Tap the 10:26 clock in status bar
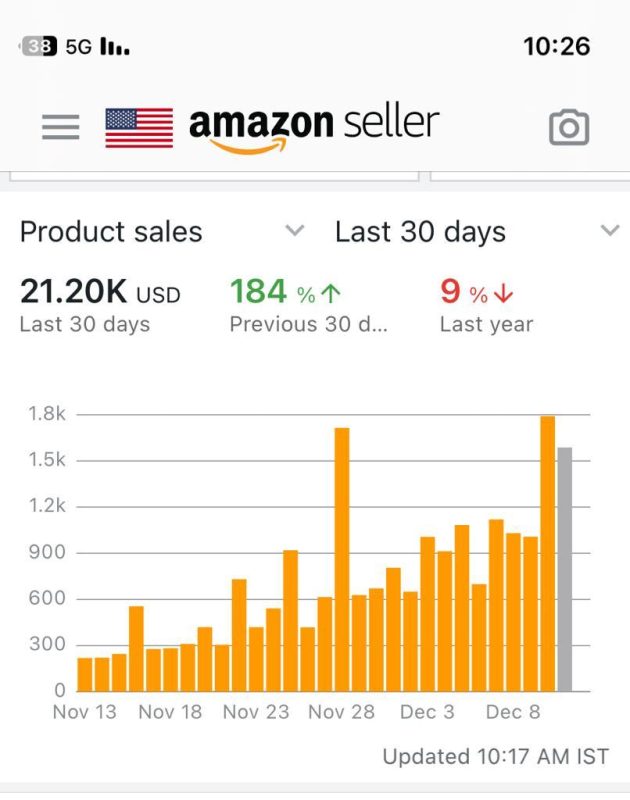The image size is (630, 800). [x=556, y=46]
